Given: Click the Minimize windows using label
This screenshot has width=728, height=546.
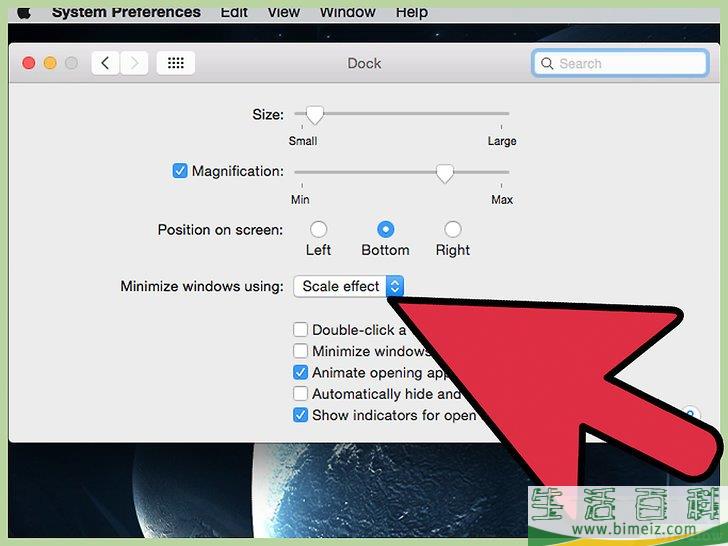Looking at the screenshot, I should click(202, 286).
